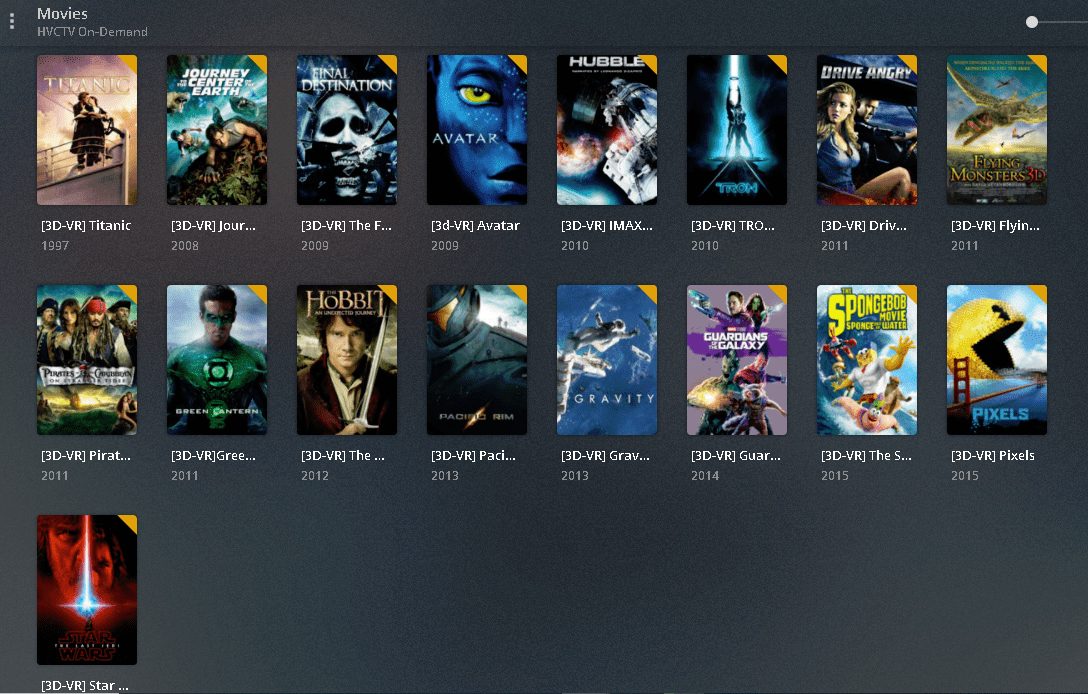Click the '[3D-VR] The S...' title

pos(866,456)
